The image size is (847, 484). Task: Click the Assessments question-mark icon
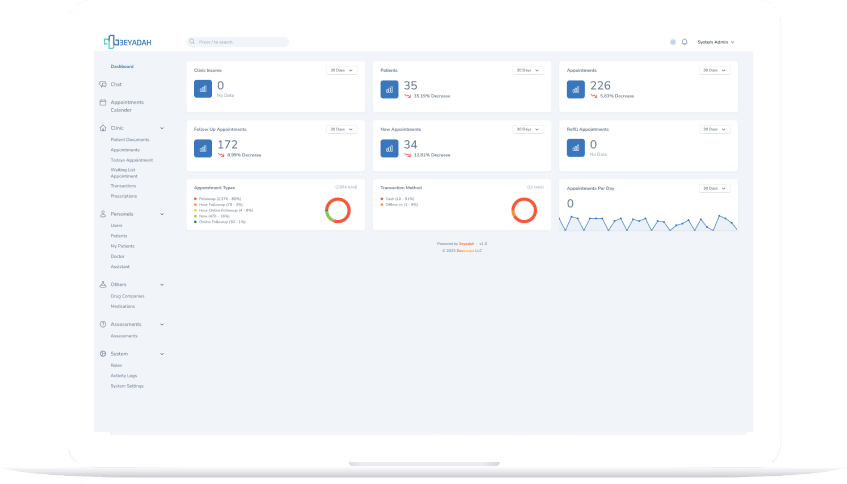click(103, 324)
